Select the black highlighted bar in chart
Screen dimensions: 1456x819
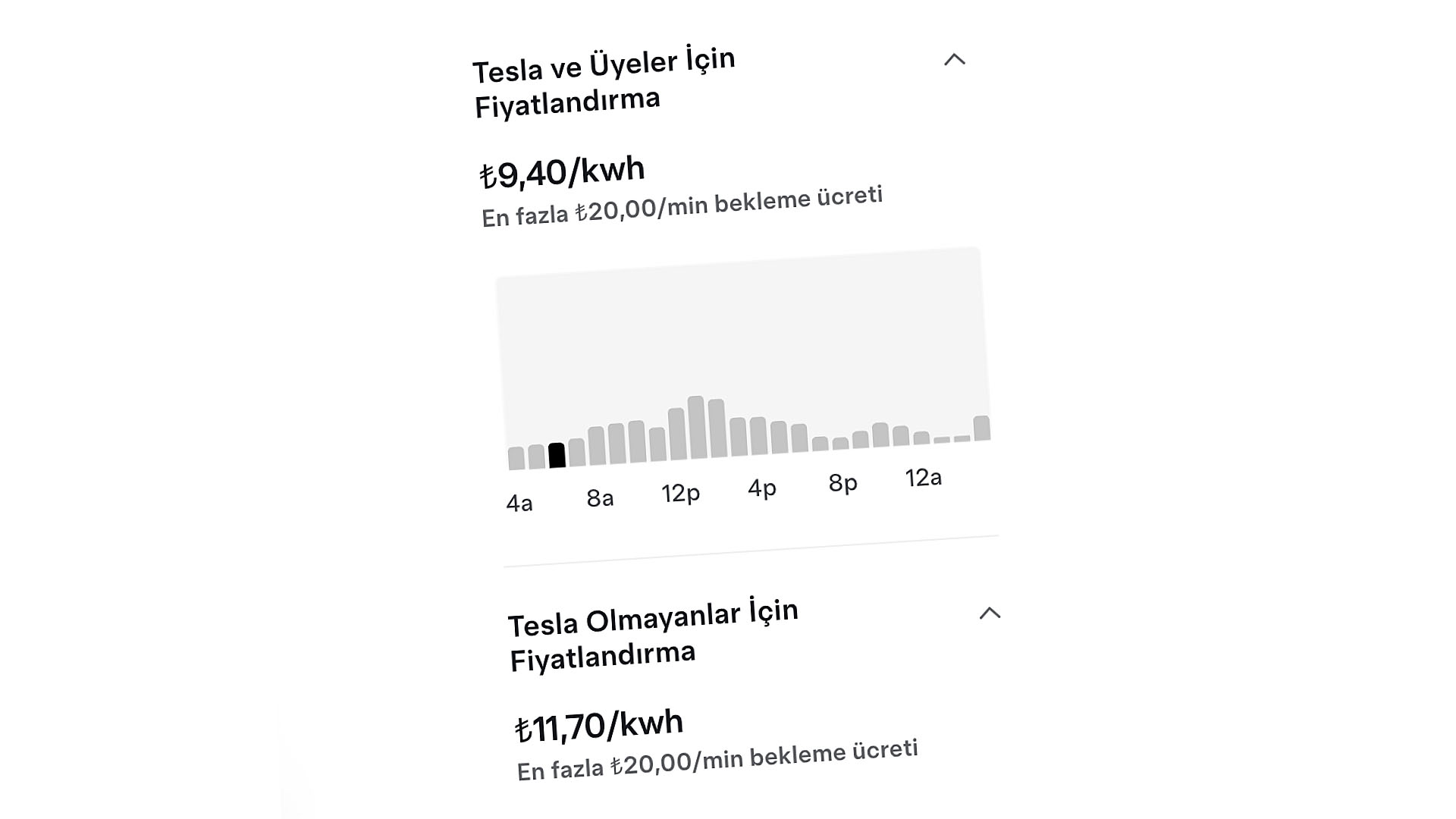click(557, 455)
